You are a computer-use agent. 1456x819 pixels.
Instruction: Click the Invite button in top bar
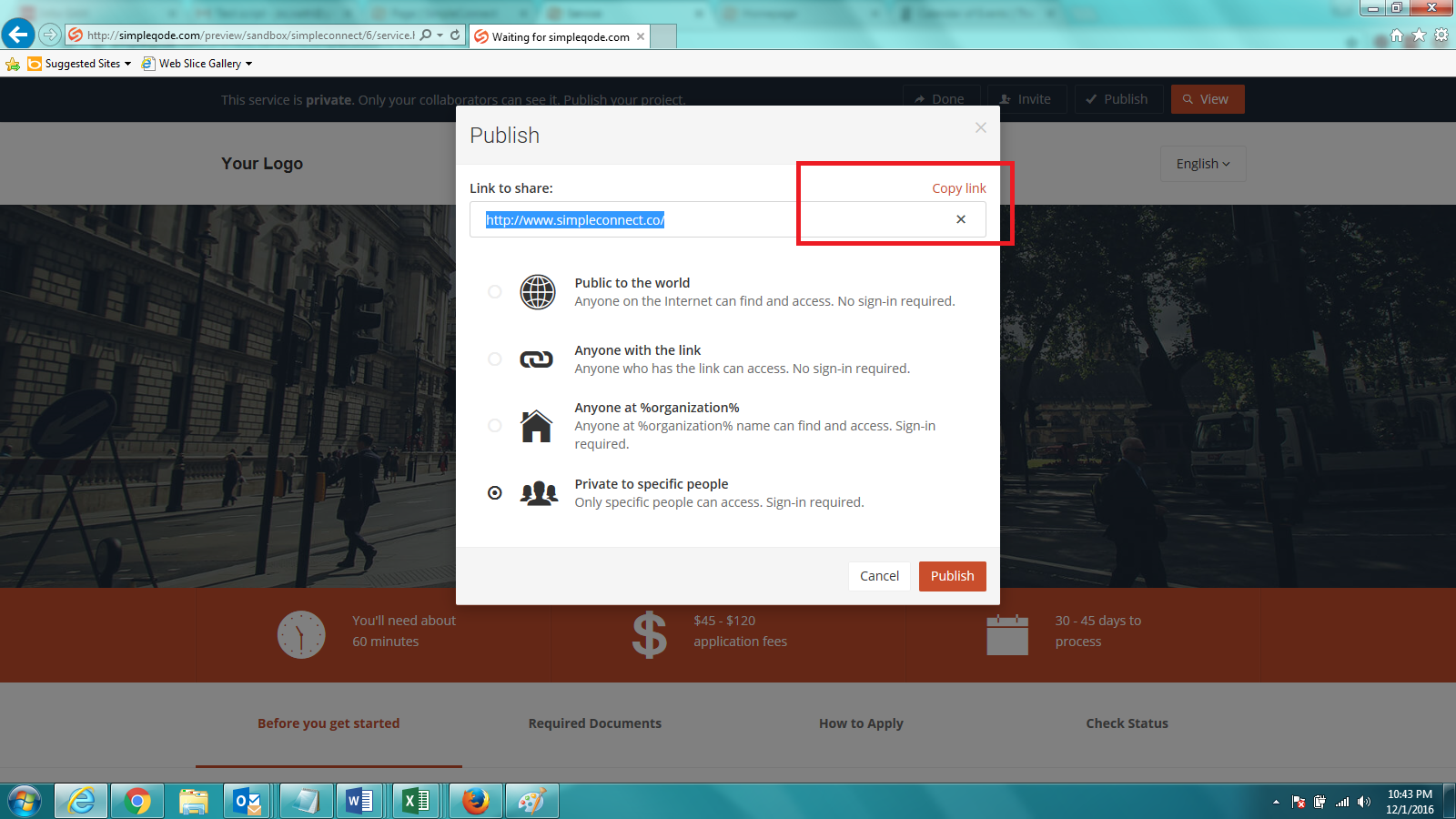1026,99
